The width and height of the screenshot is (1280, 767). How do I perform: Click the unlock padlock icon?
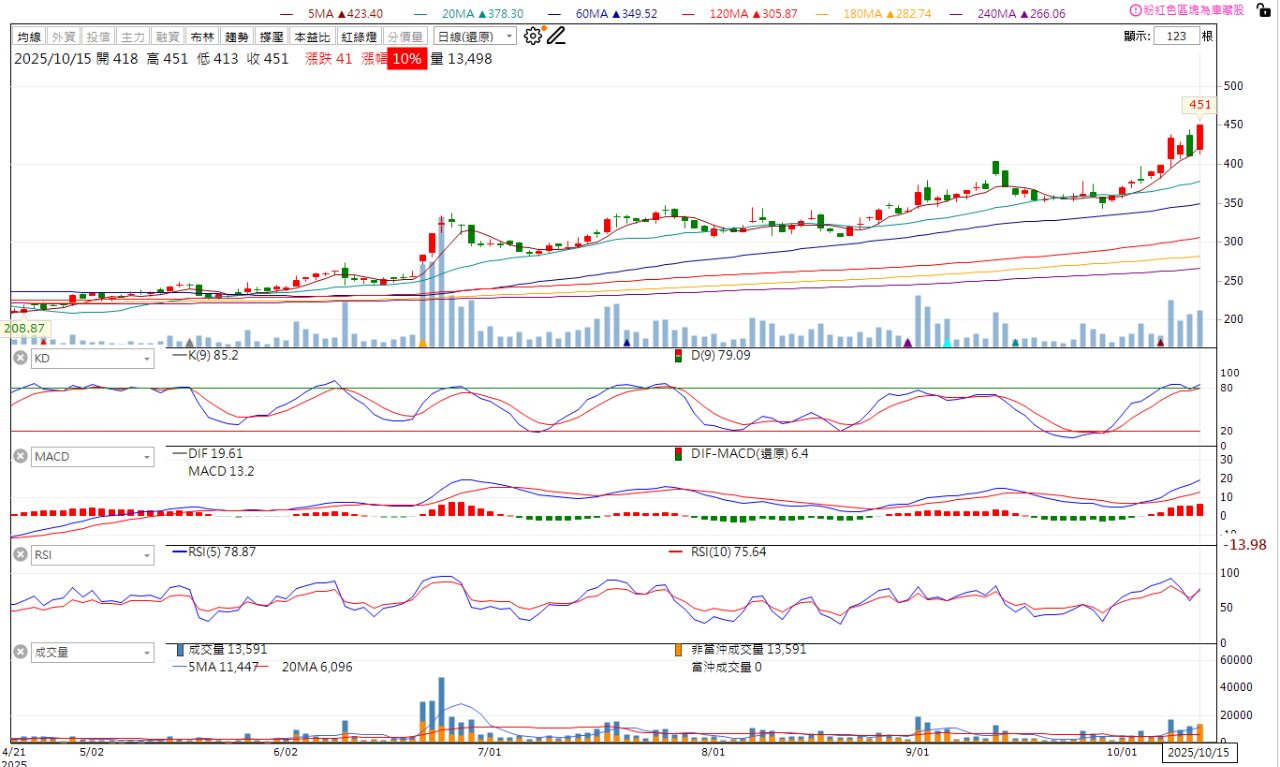click(1262, 10)
